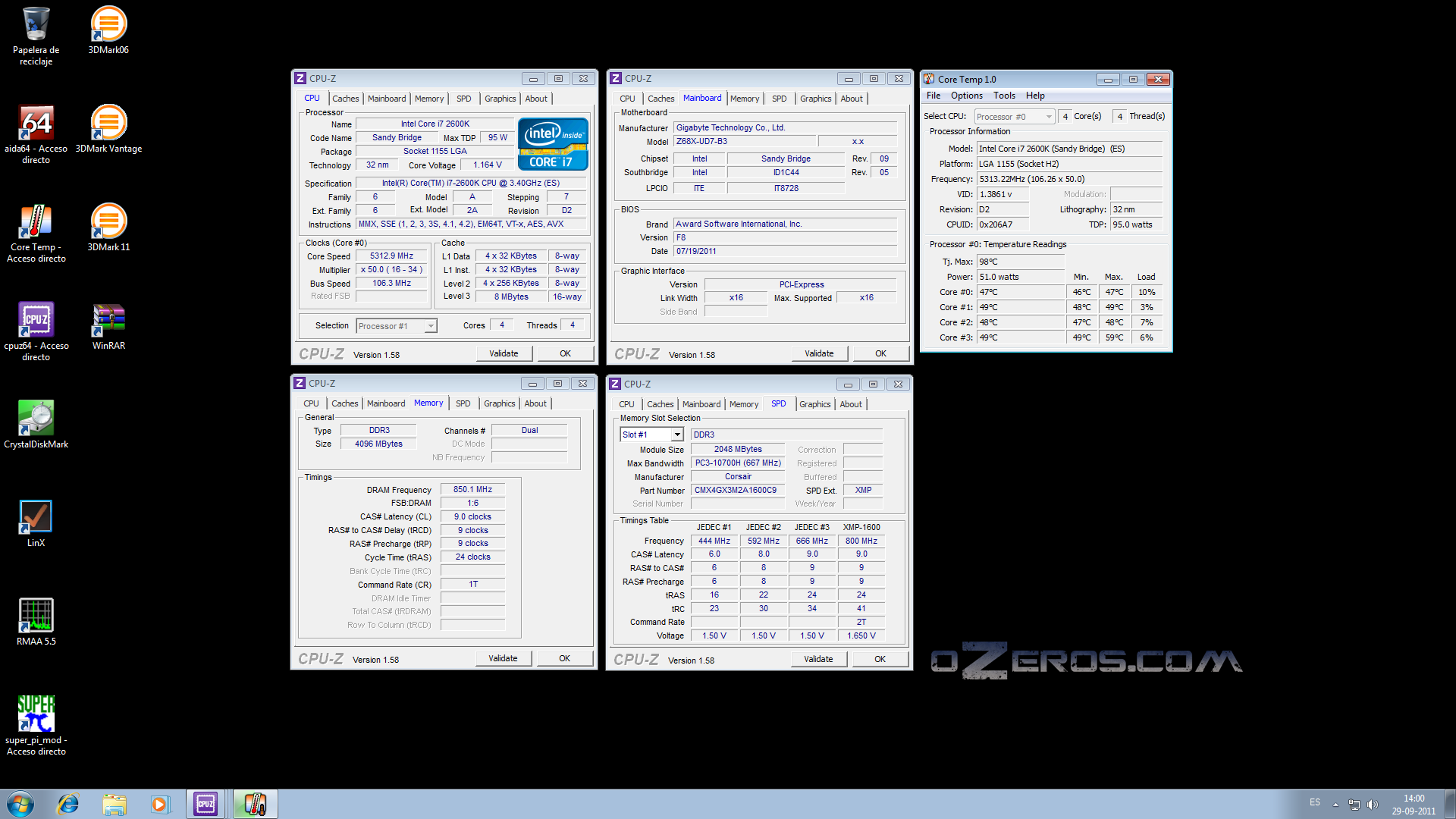
Task: Click motherboard model Z68X-UD7-B3 field
Action: 745,142
